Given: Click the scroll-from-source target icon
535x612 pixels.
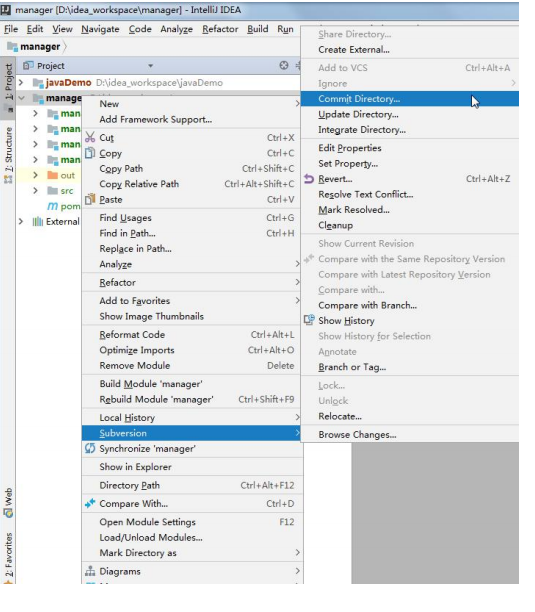Looking at the screenshot, I should [284, 66].
